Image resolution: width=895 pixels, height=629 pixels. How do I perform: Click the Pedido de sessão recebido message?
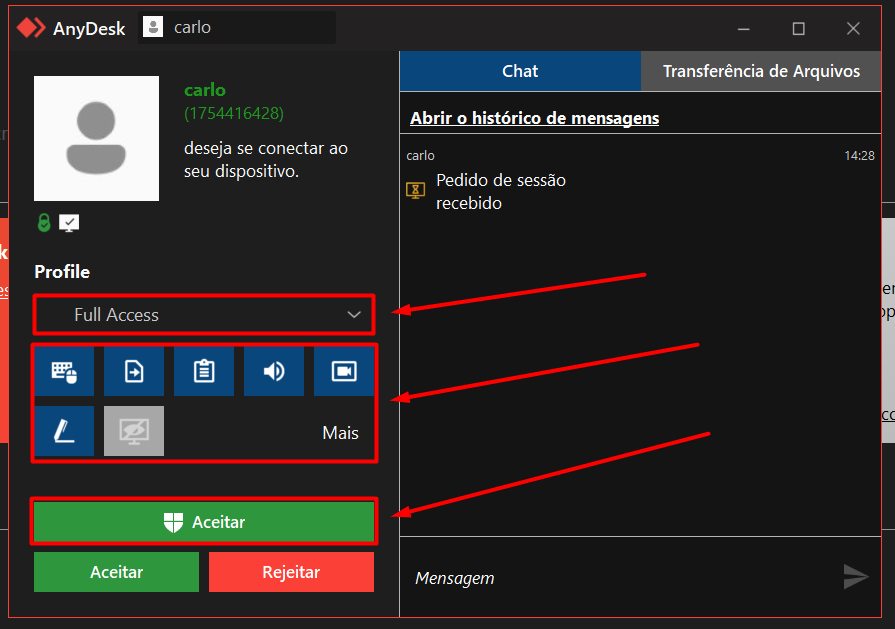[x=501, y=192]
